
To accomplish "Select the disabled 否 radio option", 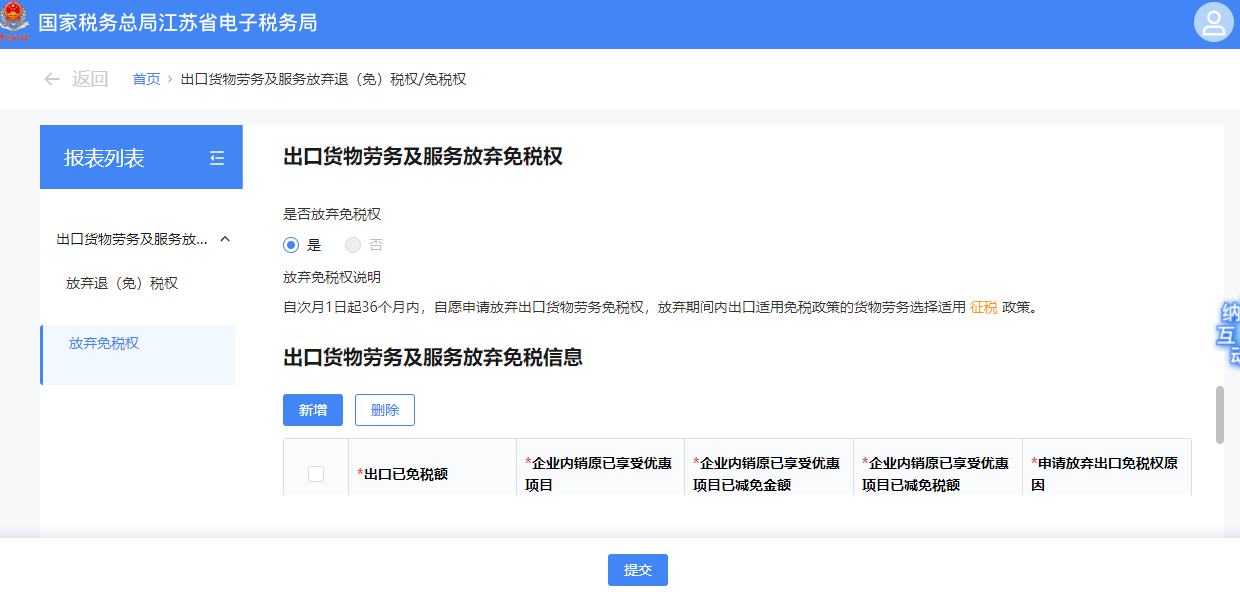I will [x=353, y=245].
